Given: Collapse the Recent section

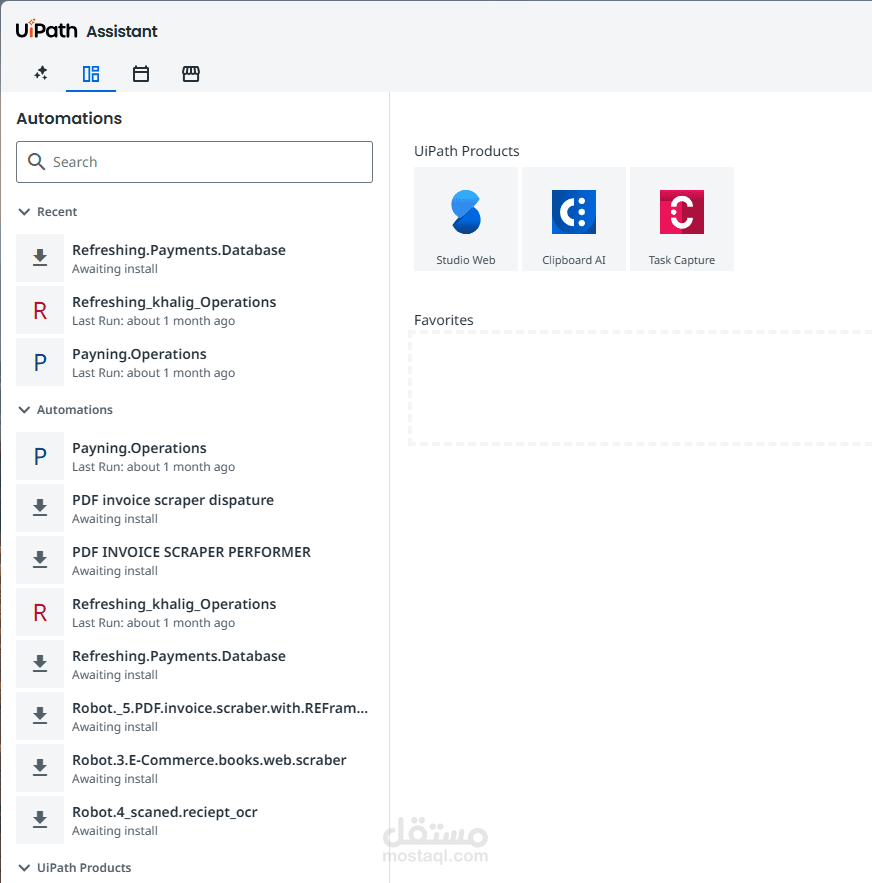Looking at the screenshot, I should pyautogui.click(x=23, y=212).
